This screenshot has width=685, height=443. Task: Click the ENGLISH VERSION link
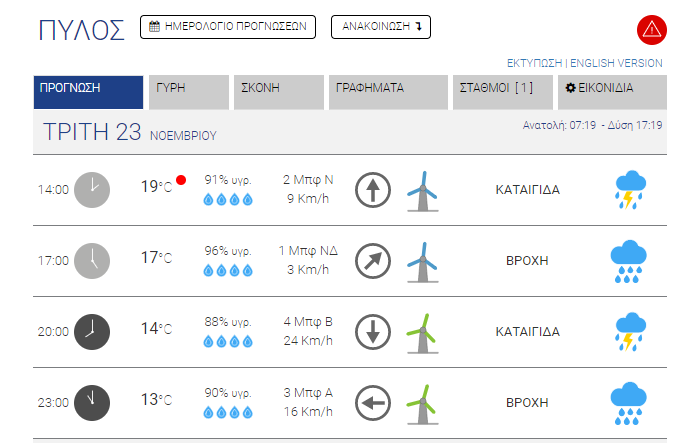click(x=616, y=63)
